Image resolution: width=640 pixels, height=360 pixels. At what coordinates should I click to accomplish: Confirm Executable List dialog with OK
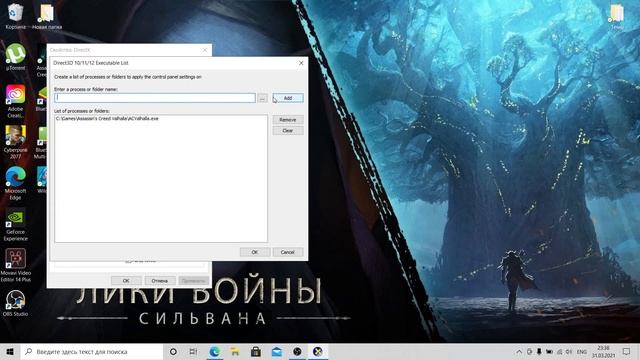click(255, 252)
